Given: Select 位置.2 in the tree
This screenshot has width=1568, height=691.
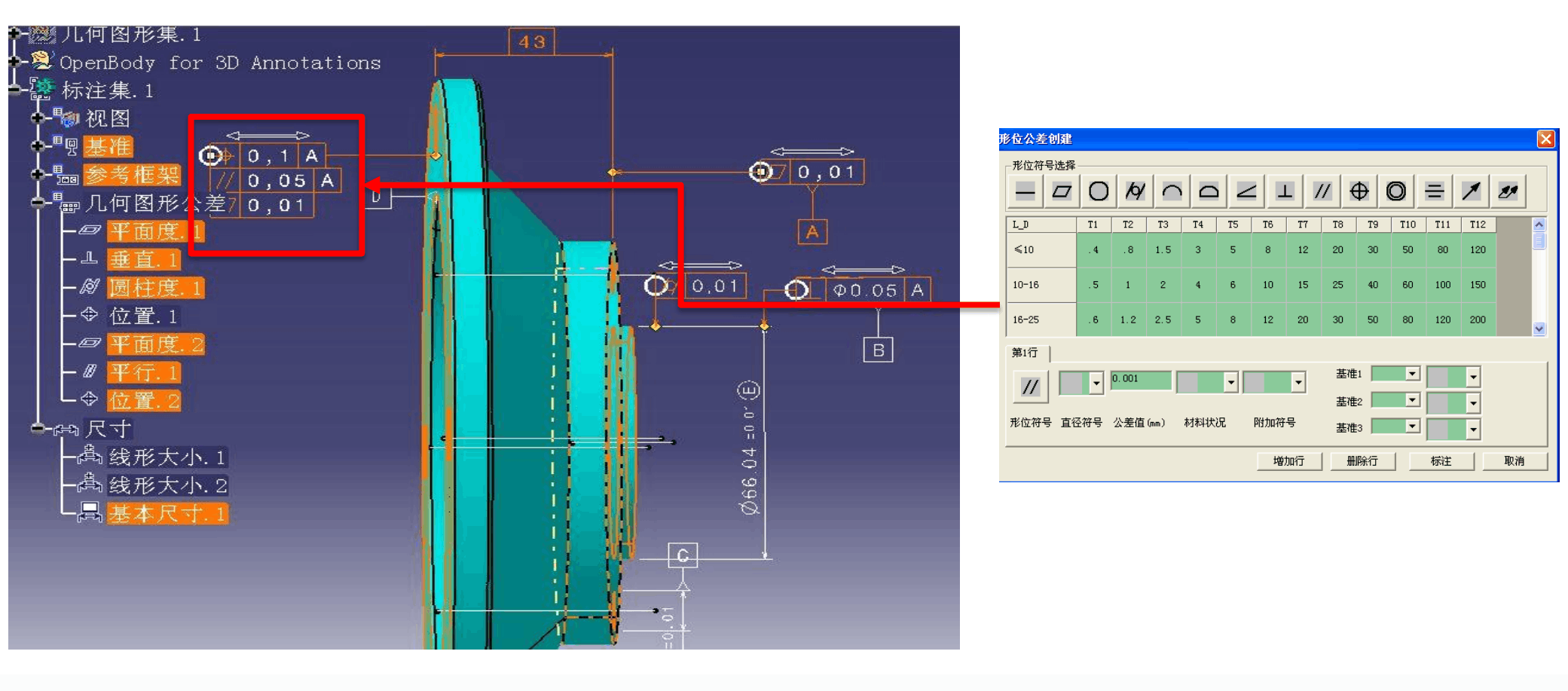Looking at the screenshot, I should click(x=144, y=400).
